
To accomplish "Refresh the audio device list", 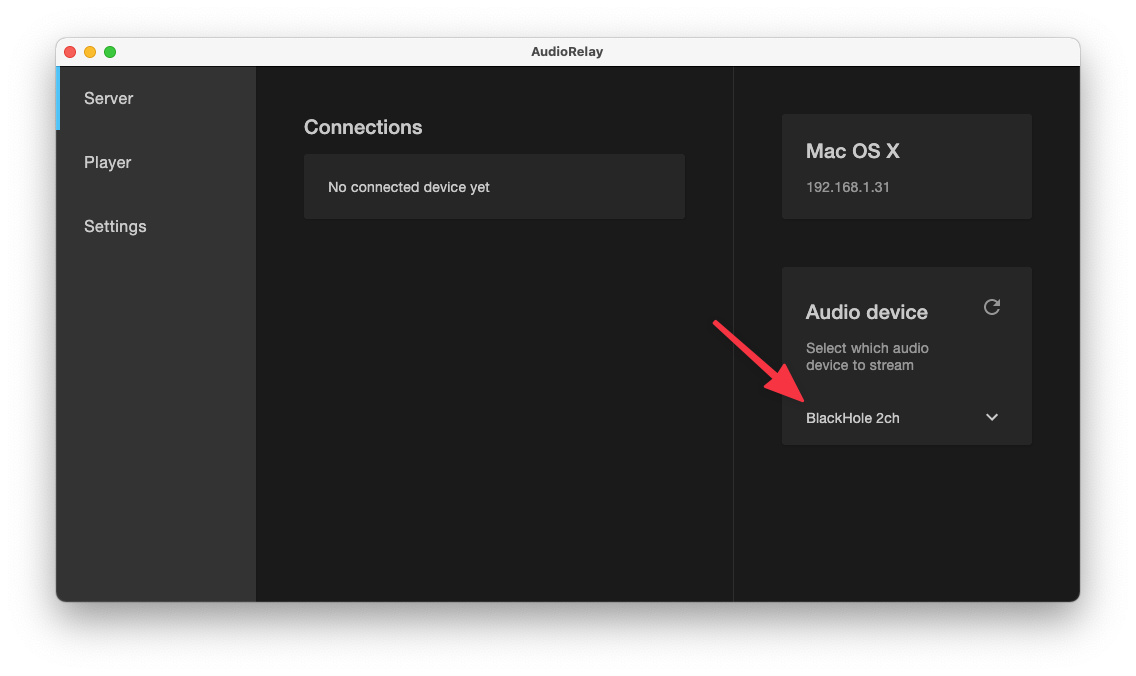I will (992, 307).
